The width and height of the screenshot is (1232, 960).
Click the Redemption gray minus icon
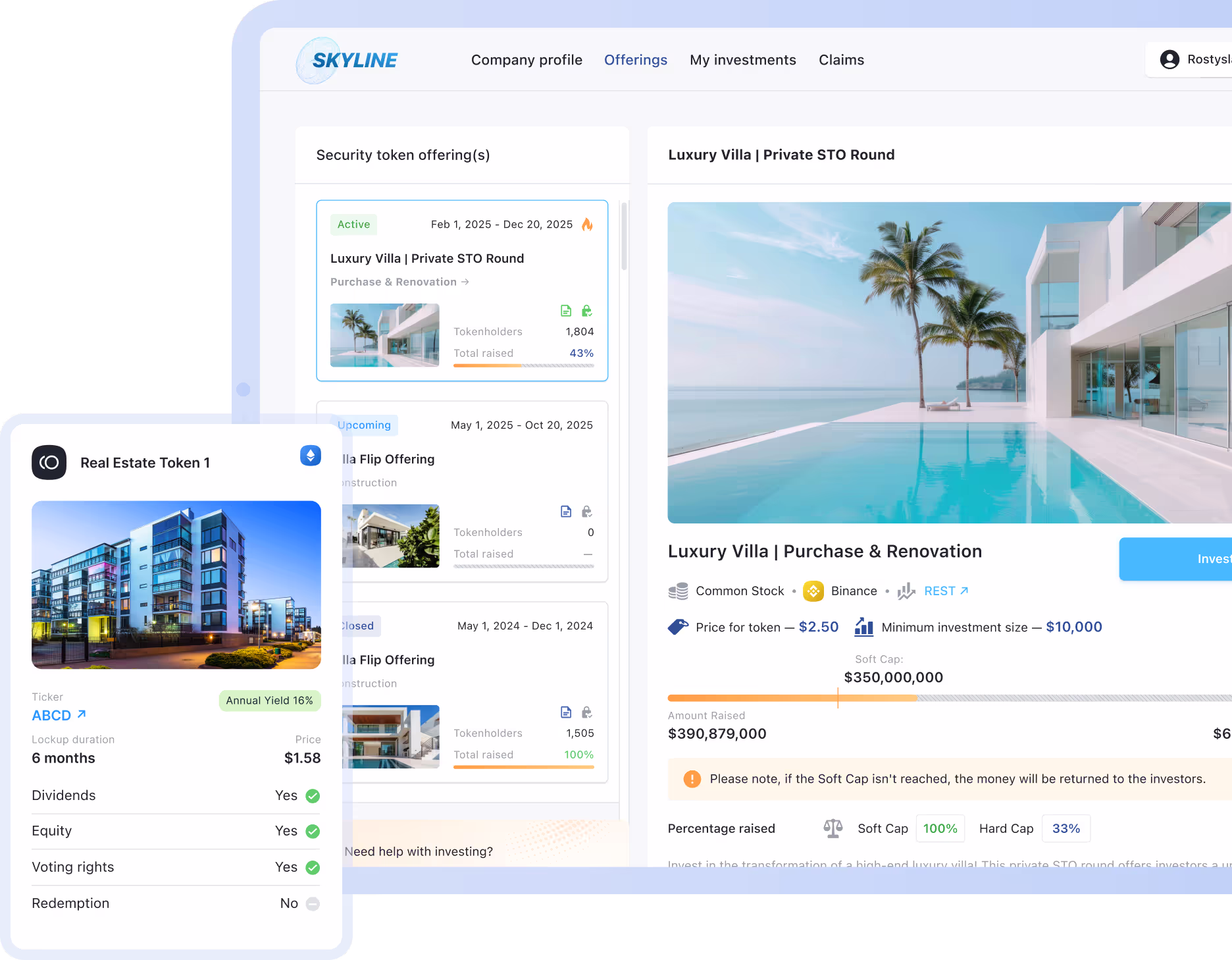coord(313,904)
